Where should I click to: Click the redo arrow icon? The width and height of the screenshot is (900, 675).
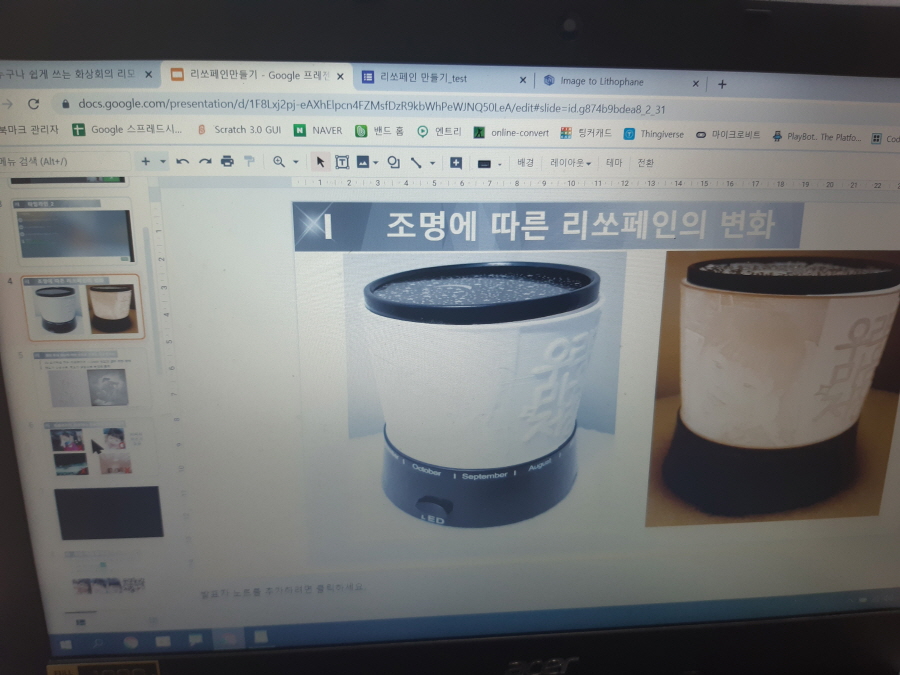pyautogui.click(x=205, y=162)
